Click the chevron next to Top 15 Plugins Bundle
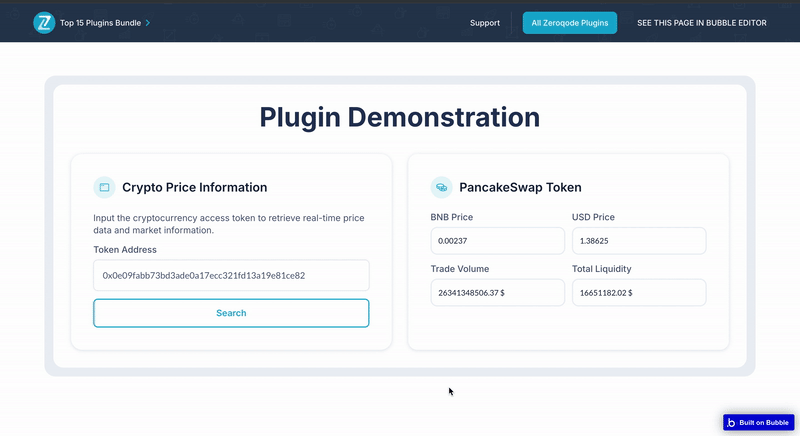The width and height of the screenshot is (800, 436). pyautogui.click(x=147, y=23)
